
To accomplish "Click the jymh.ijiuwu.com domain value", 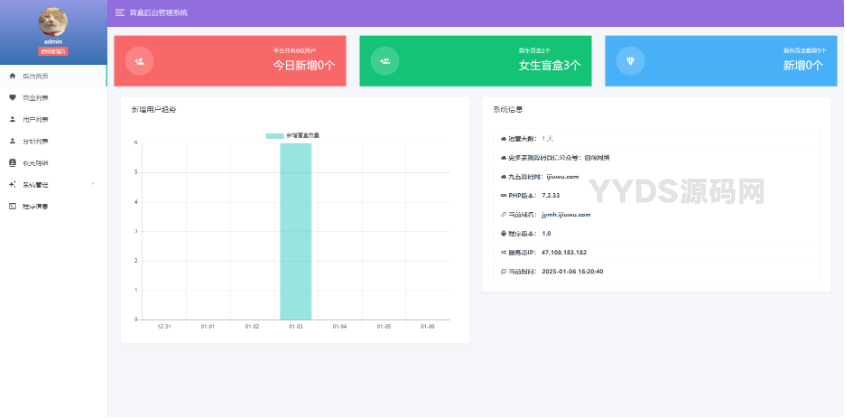I will point(566,215).
